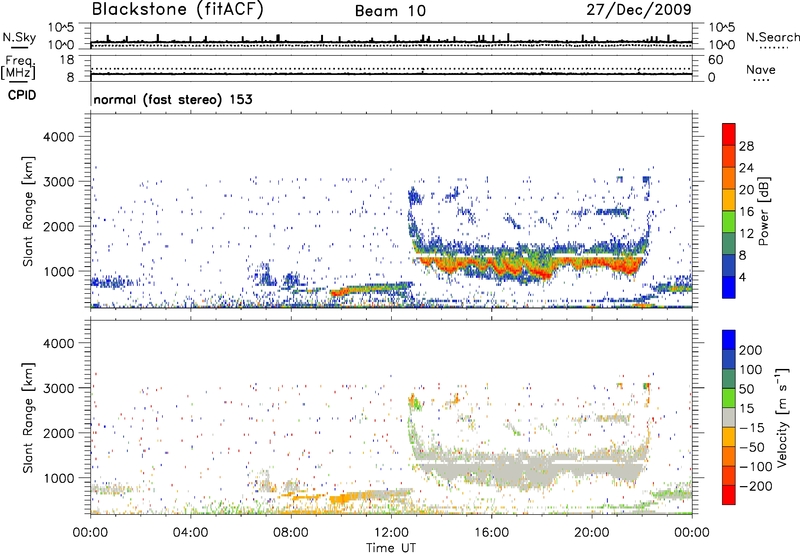Image resolution: width=800 pixels, height=554 pixels.
Task: Pick the red top segment of the power color bar
Action: (x=729, y=134)
